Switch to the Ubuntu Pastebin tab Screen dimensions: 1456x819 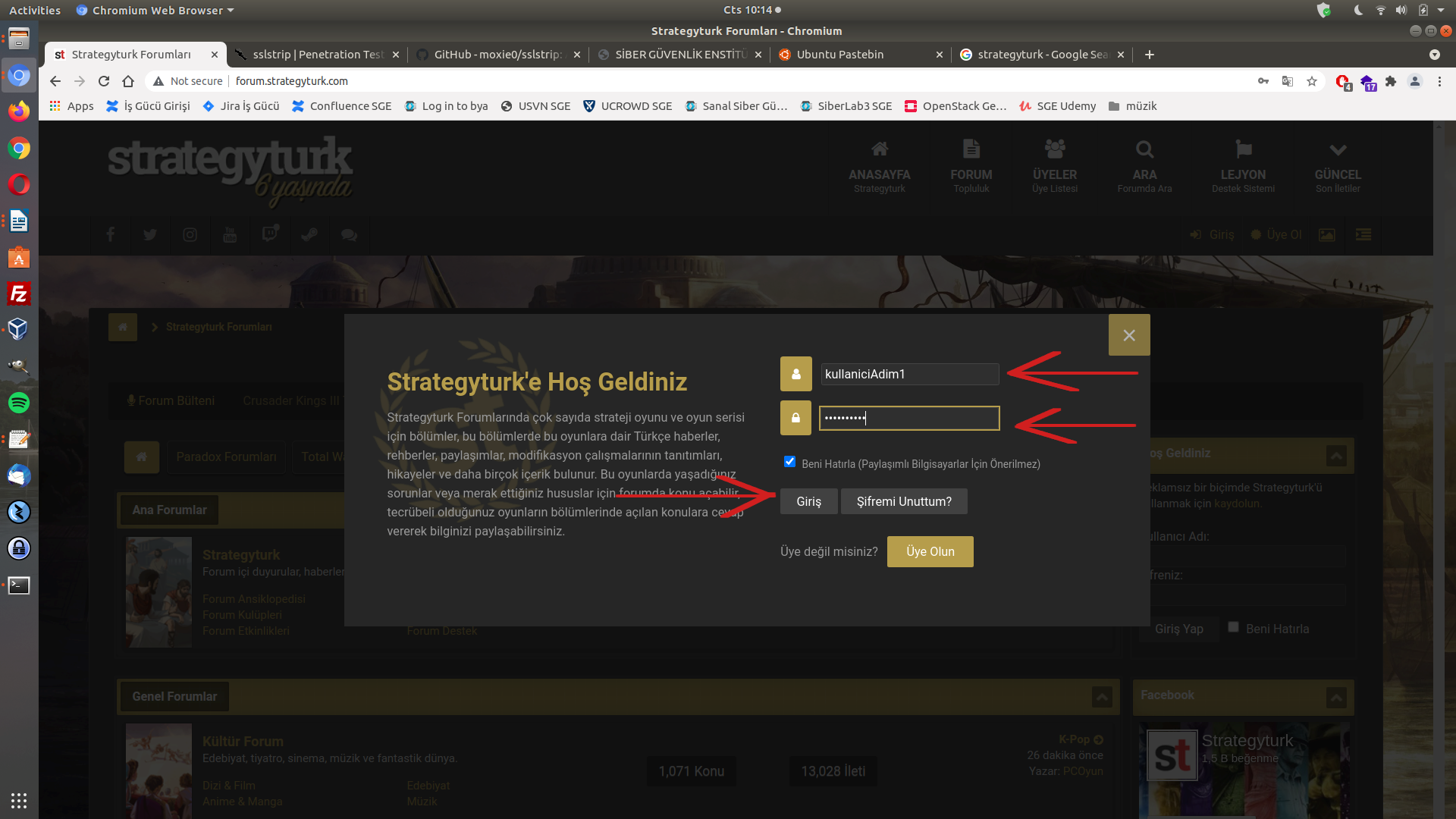[x=861, y=55]
